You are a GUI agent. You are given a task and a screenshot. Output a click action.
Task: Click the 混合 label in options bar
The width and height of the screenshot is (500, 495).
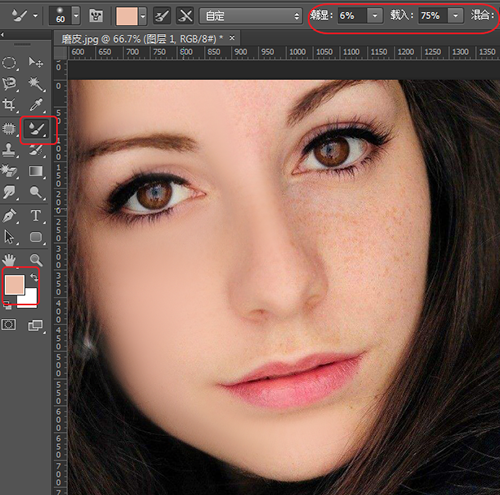point(482,15)
